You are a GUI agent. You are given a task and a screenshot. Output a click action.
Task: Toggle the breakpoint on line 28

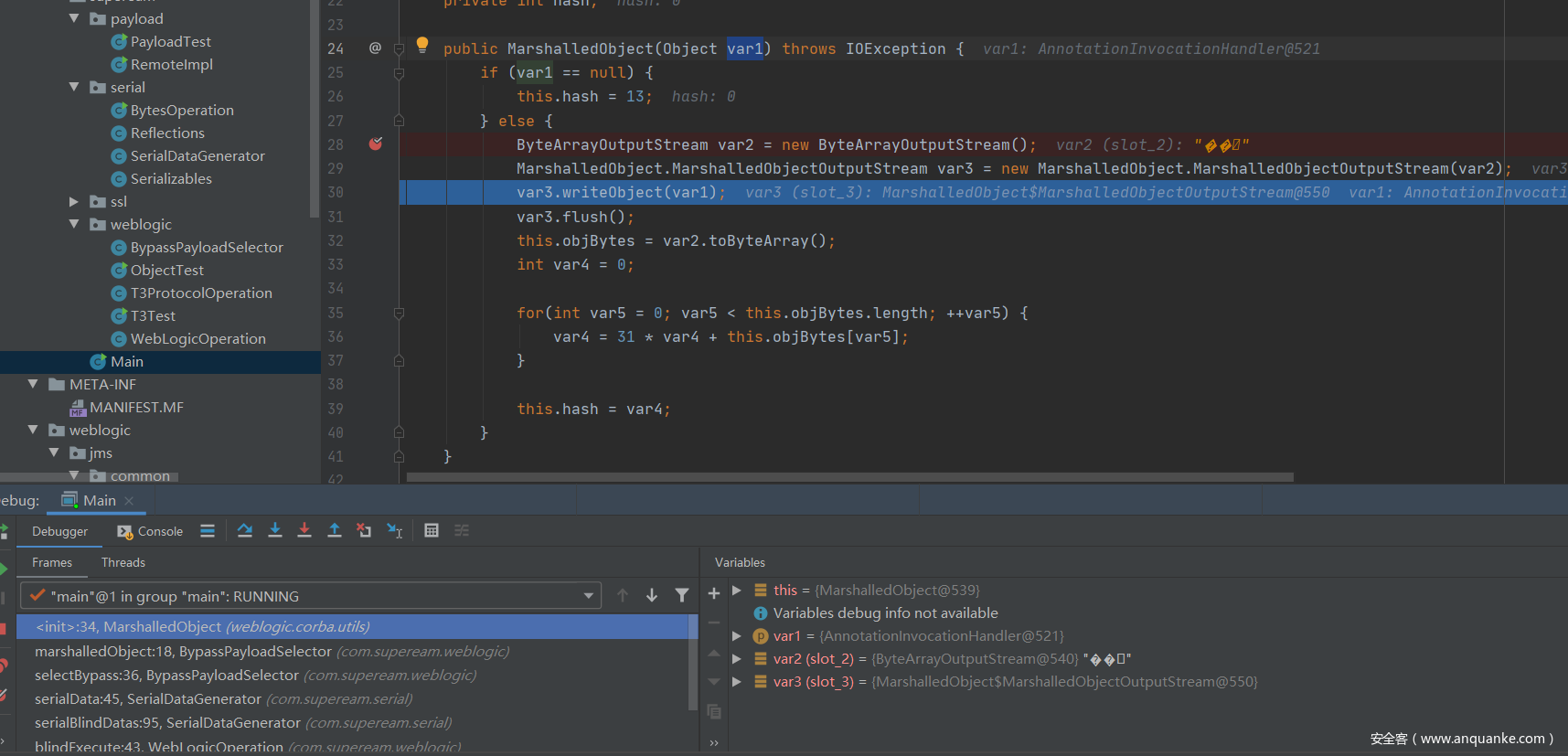(x=376, y=144)
